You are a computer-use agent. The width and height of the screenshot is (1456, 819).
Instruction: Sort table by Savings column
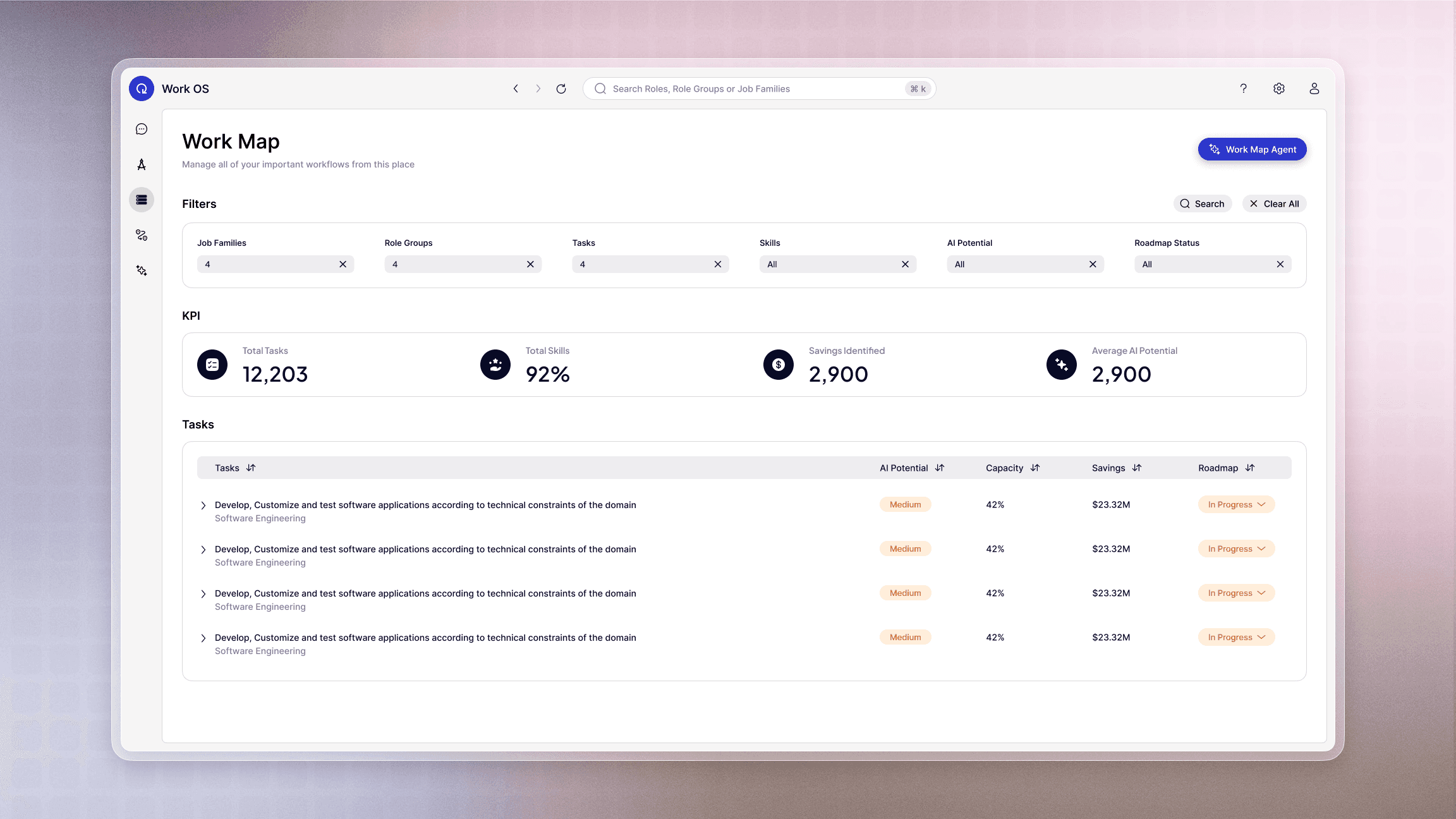(x=1137, y=468)
